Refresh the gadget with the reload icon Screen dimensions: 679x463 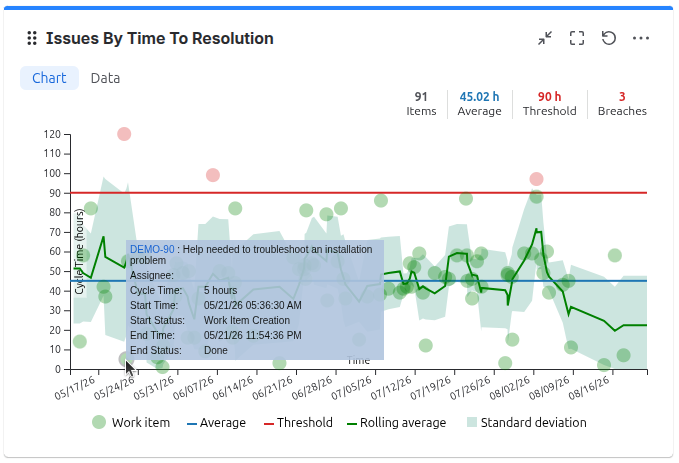pyautogui.click(x=609, y=38)
